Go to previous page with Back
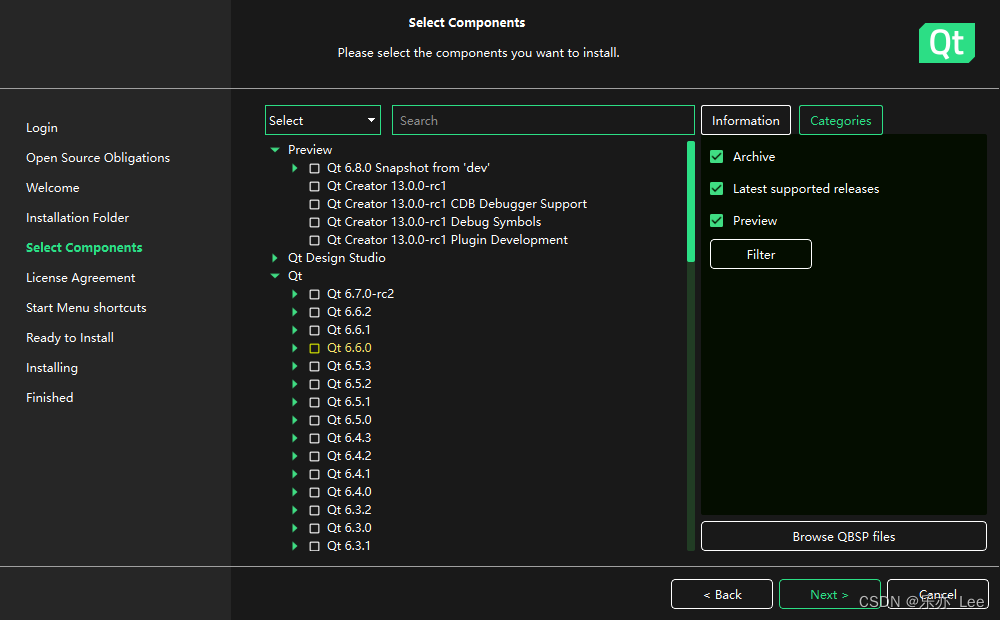Viewport: 1000px width, 620px height. coord(722,594)
